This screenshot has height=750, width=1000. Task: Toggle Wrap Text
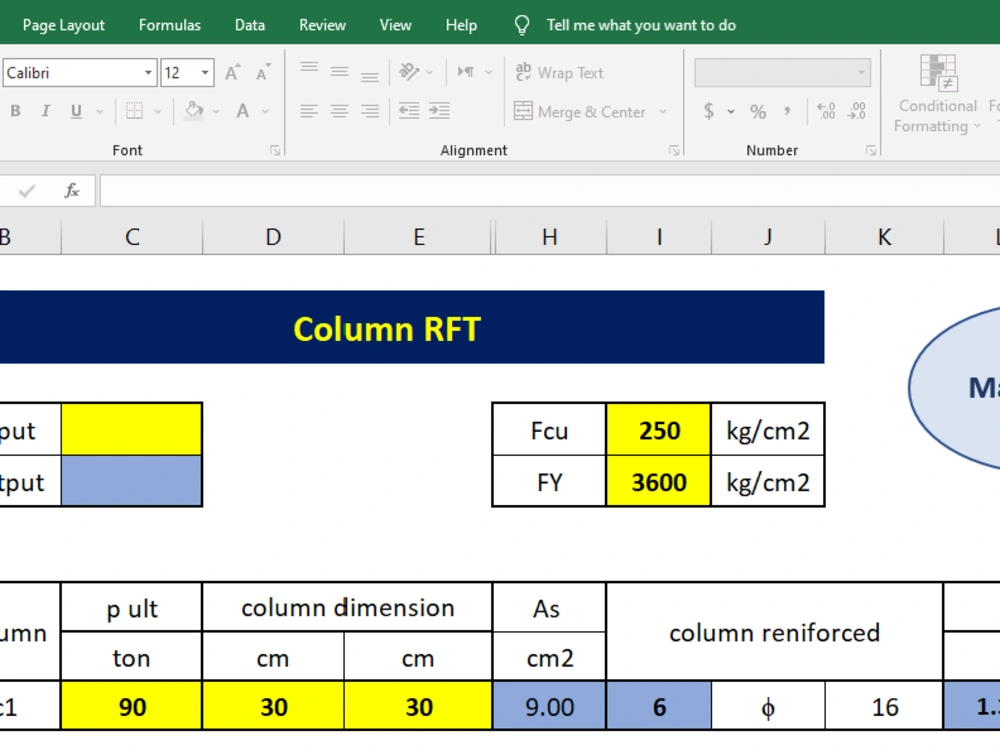559,73
